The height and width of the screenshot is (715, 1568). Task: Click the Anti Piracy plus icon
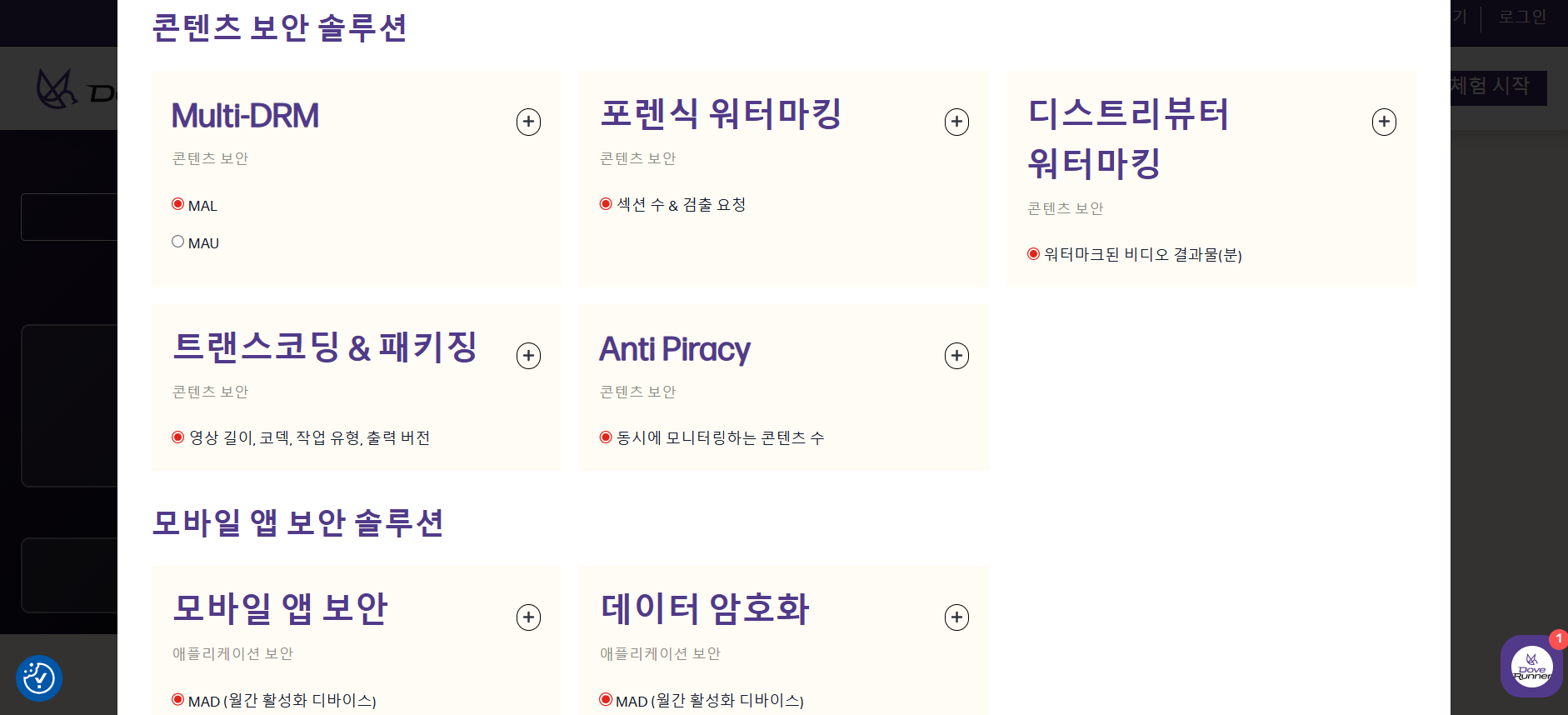click(x=956, y=356)
